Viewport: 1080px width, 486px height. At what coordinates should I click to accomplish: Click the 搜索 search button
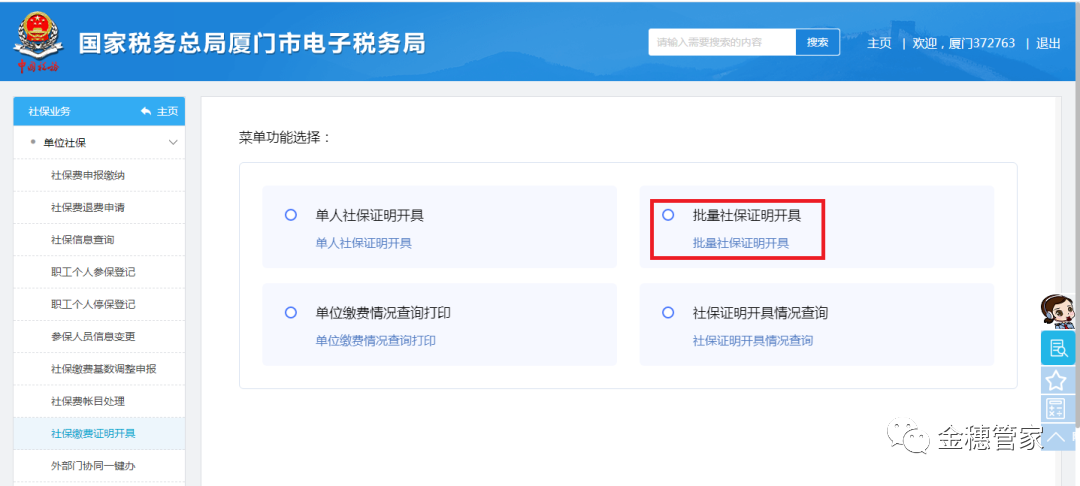[x=818, y=42]
